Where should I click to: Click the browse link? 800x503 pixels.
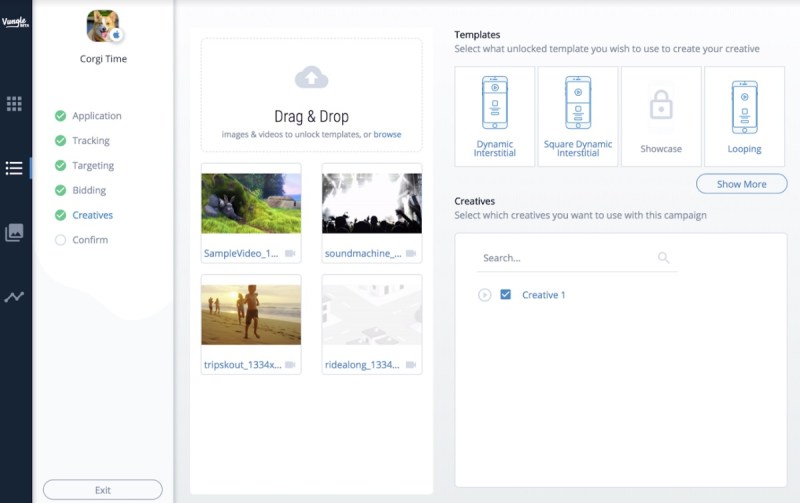pyautogui.click(x=387, y=134)
